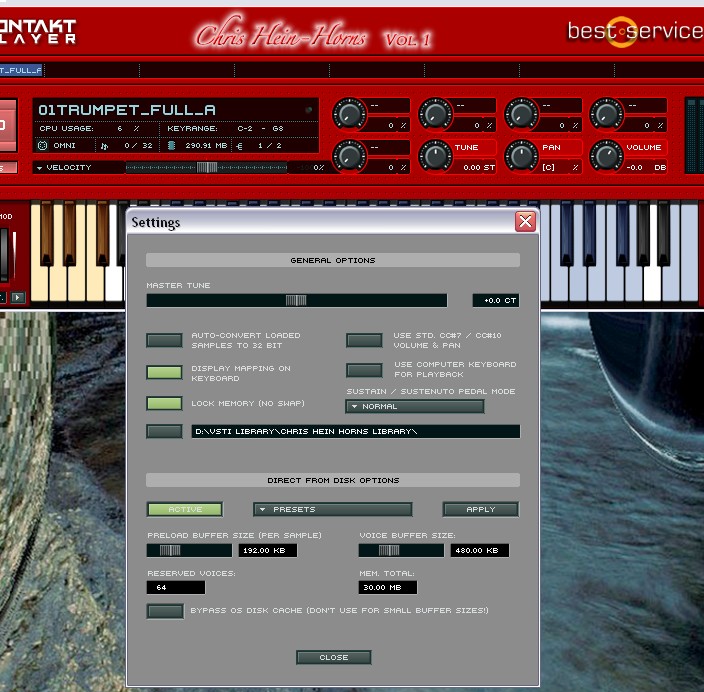Click the CPU Usage value 6 %
Image resolution: width=704 pixels, height=692 pixels.
coord(128,128)
